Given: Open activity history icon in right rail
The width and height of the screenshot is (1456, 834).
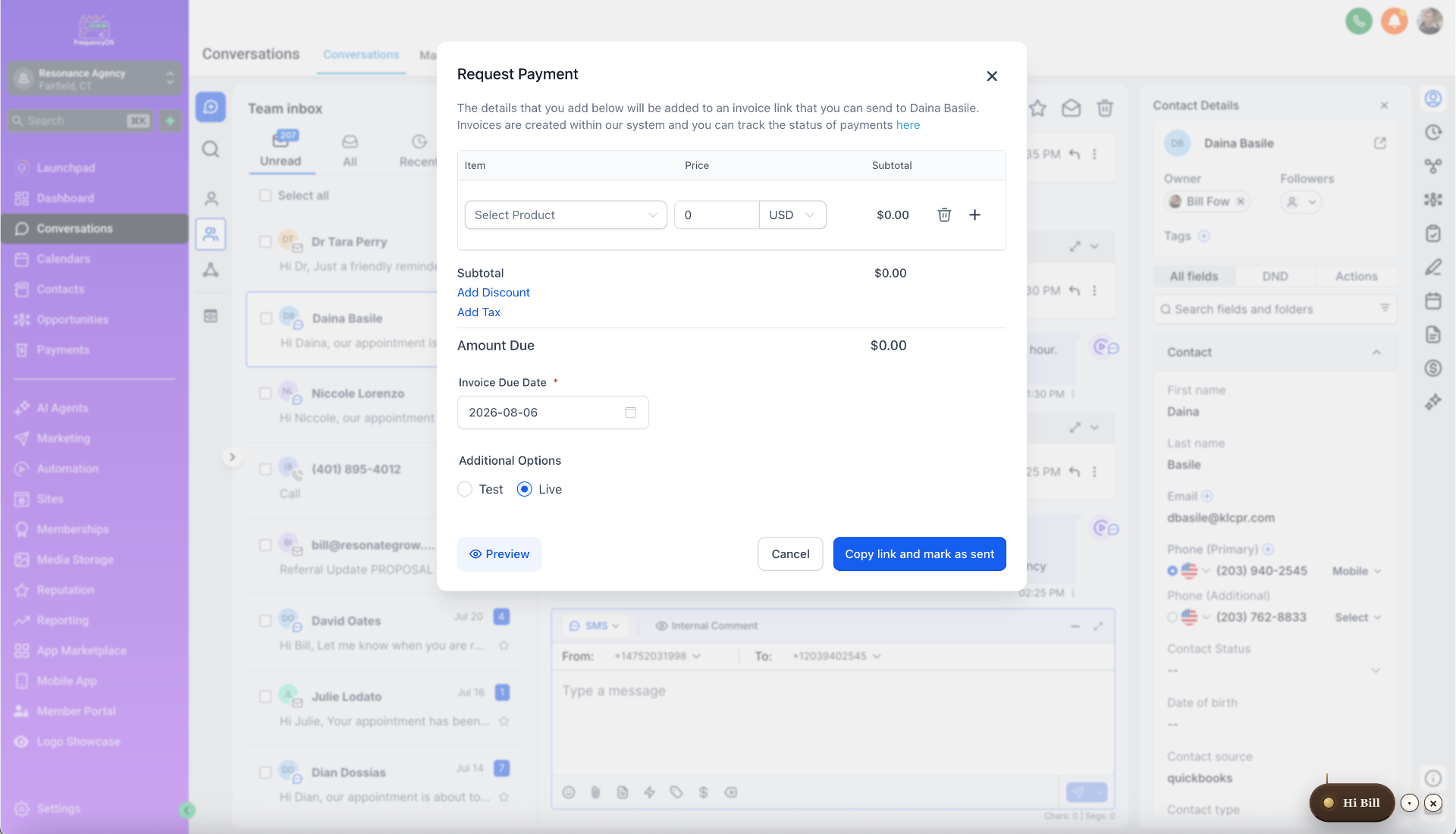Looking at the screenshot, I should pos(1432,132).
